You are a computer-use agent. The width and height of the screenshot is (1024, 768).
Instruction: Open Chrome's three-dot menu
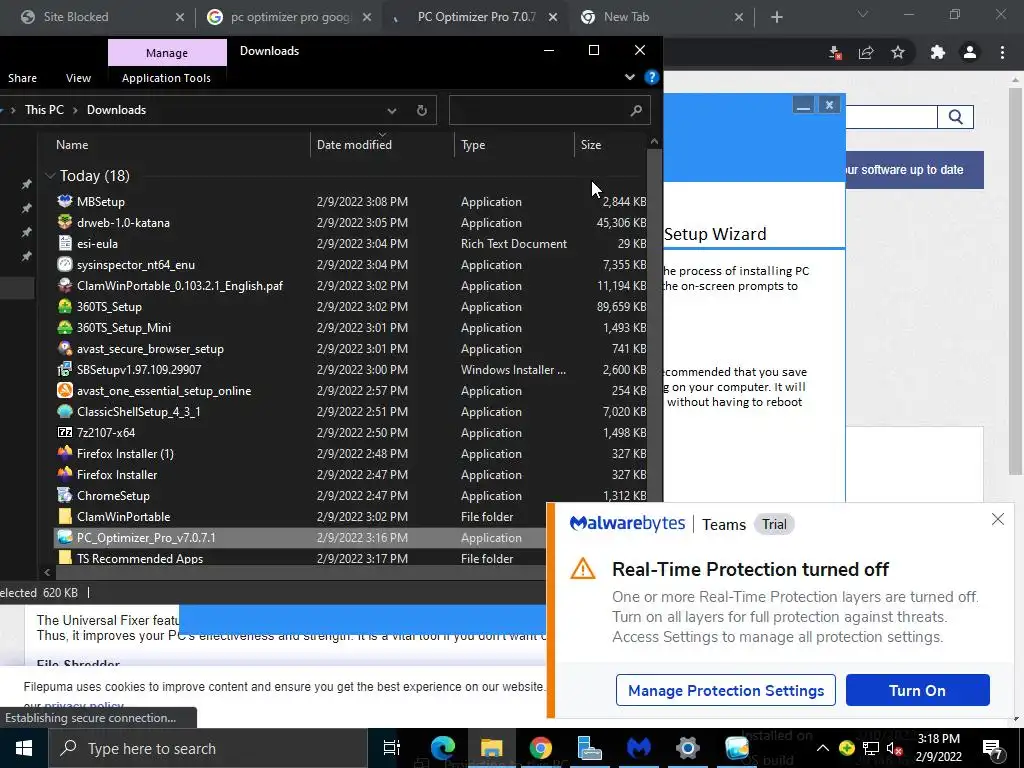click(x=1002, y=52)
